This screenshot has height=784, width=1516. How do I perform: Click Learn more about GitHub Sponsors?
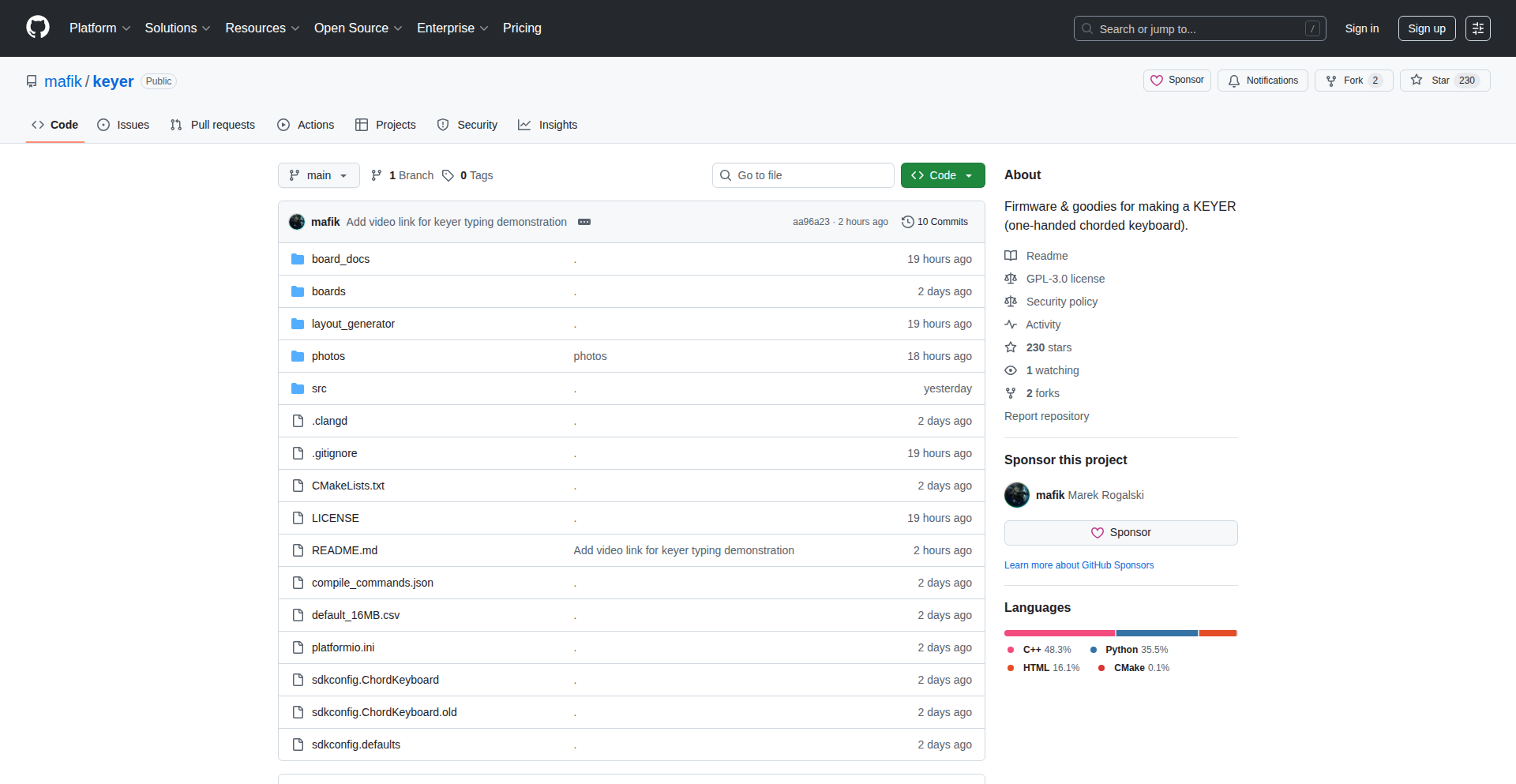coord(1079,565)
